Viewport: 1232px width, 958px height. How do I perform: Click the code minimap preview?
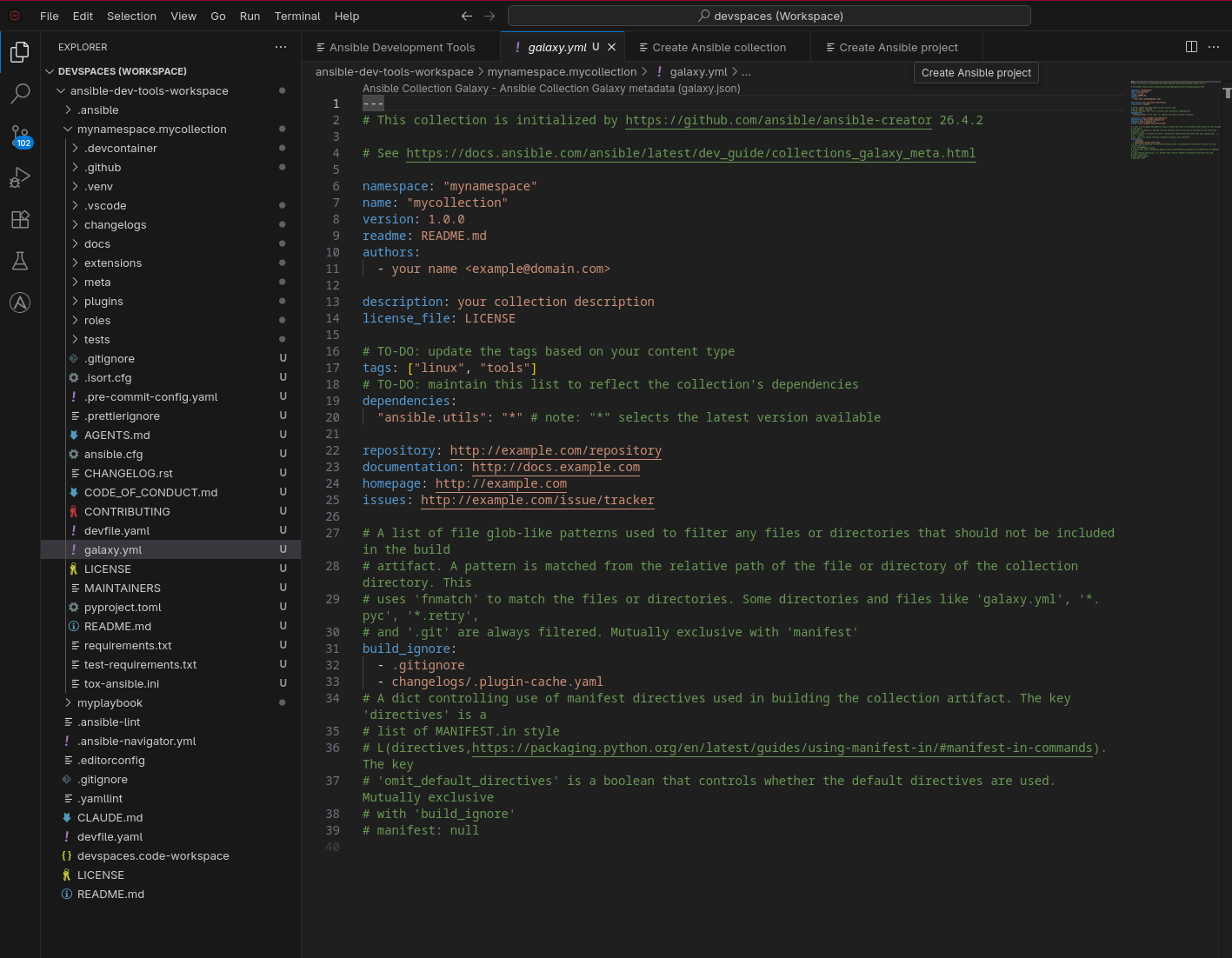click(x=1175, y=122)
